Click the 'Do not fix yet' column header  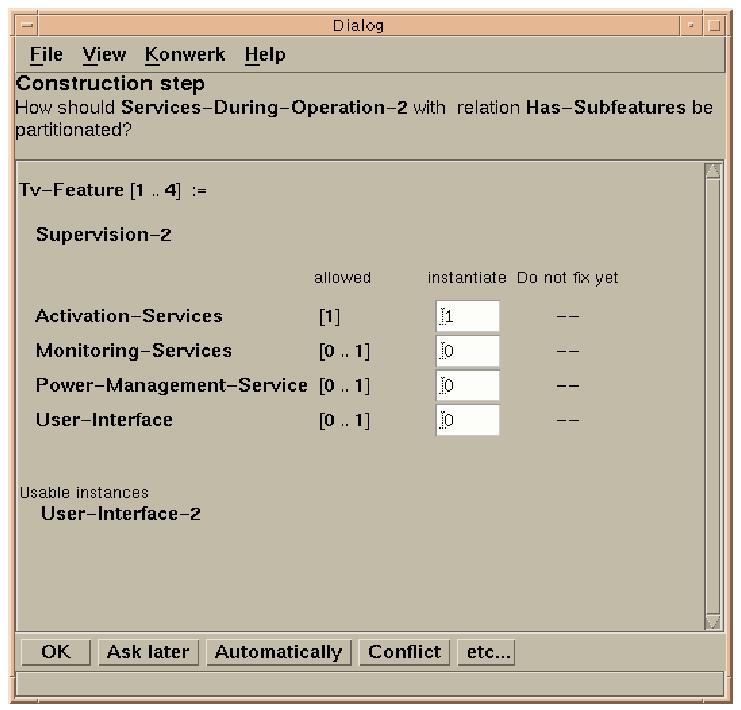click(568, 278)
